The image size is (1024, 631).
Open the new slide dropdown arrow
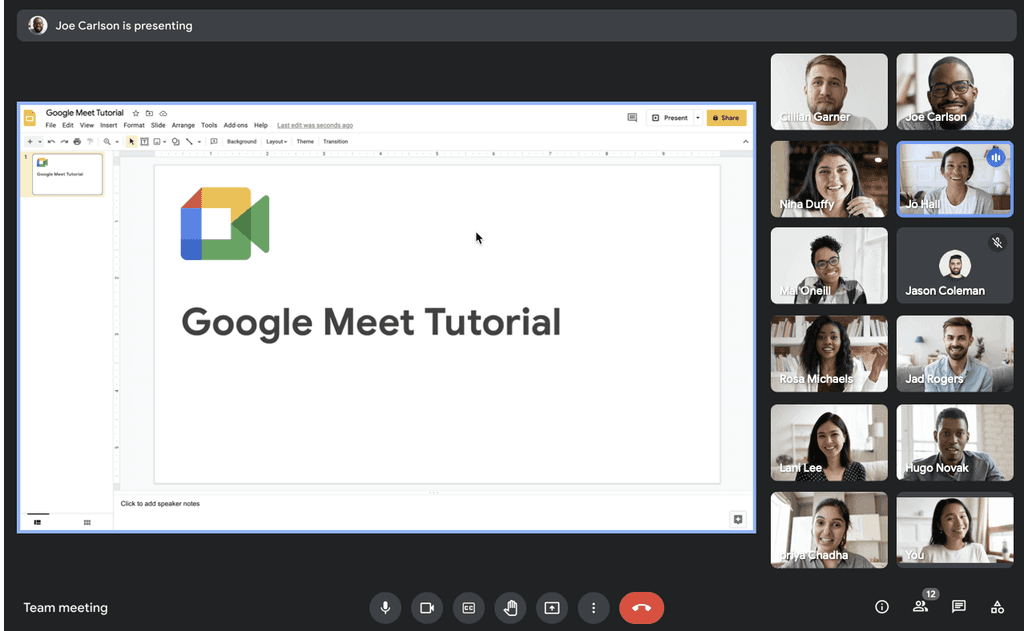(38, 141)
